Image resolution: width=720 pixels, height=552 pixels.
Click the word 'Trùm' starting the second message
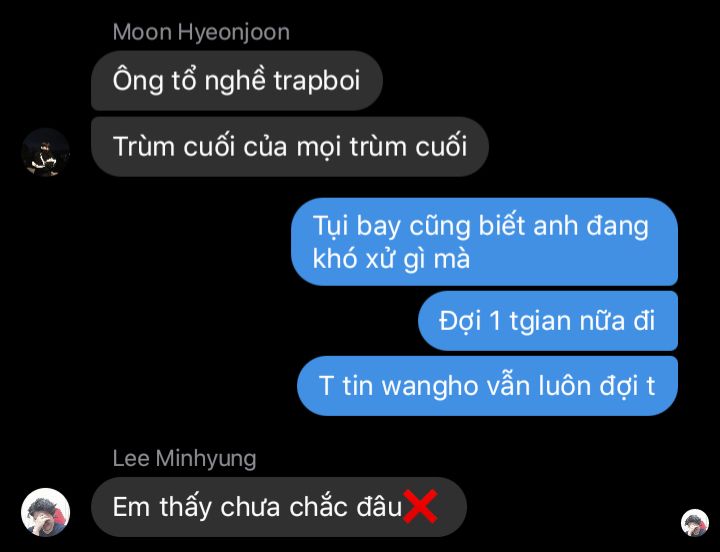tap(144, 146)
